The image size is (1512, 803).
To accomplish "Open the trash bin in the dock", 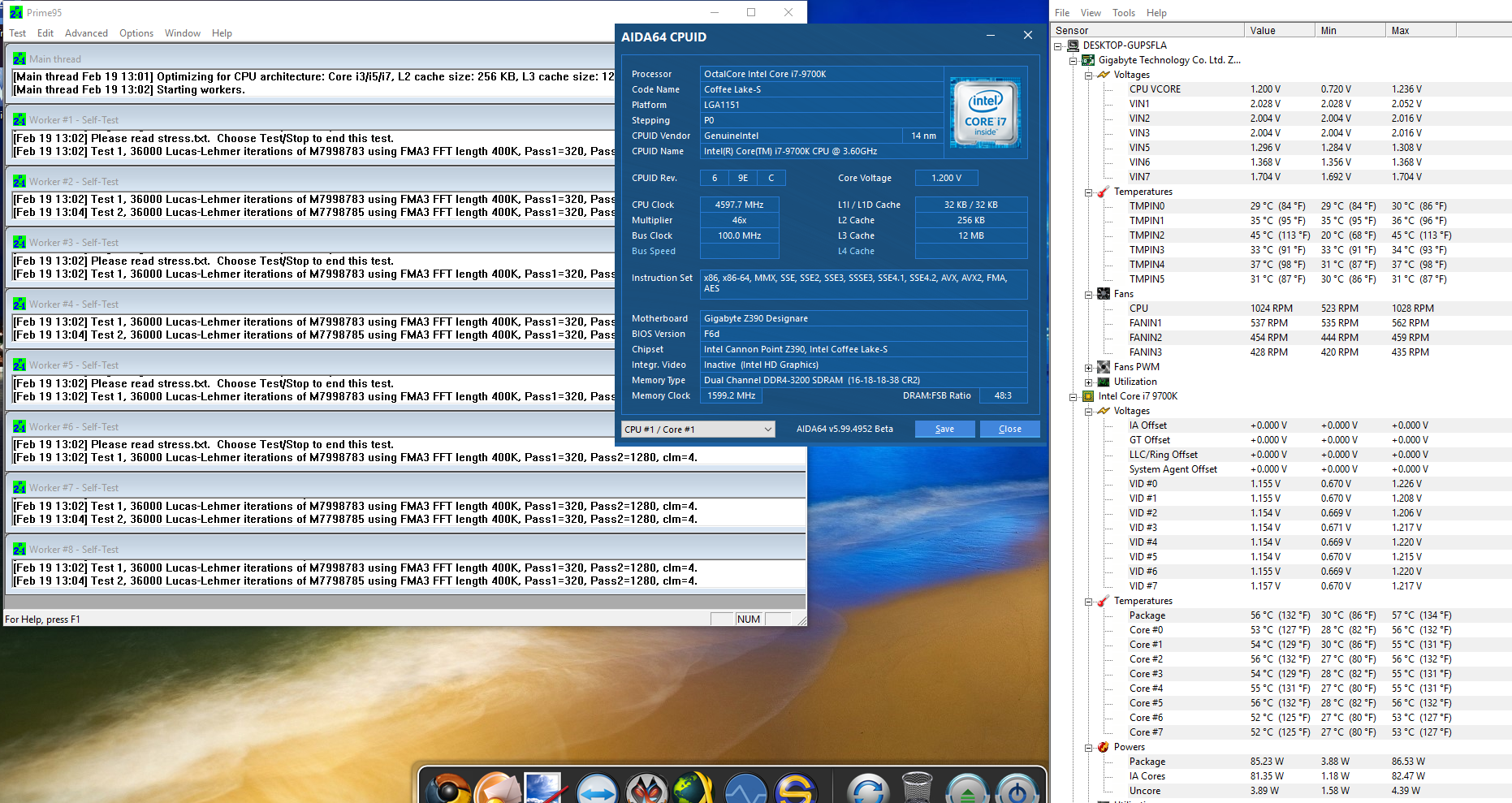I will point(917,787).
